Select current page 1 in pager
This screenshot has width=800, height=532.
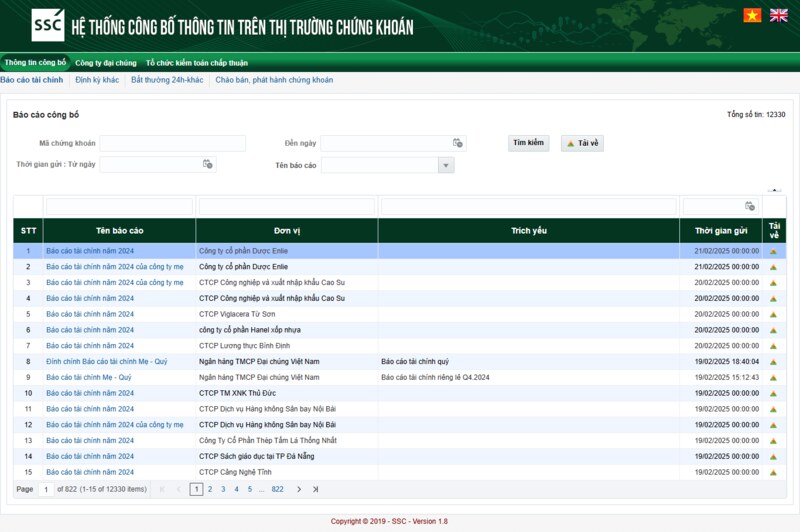pos(196,489)
